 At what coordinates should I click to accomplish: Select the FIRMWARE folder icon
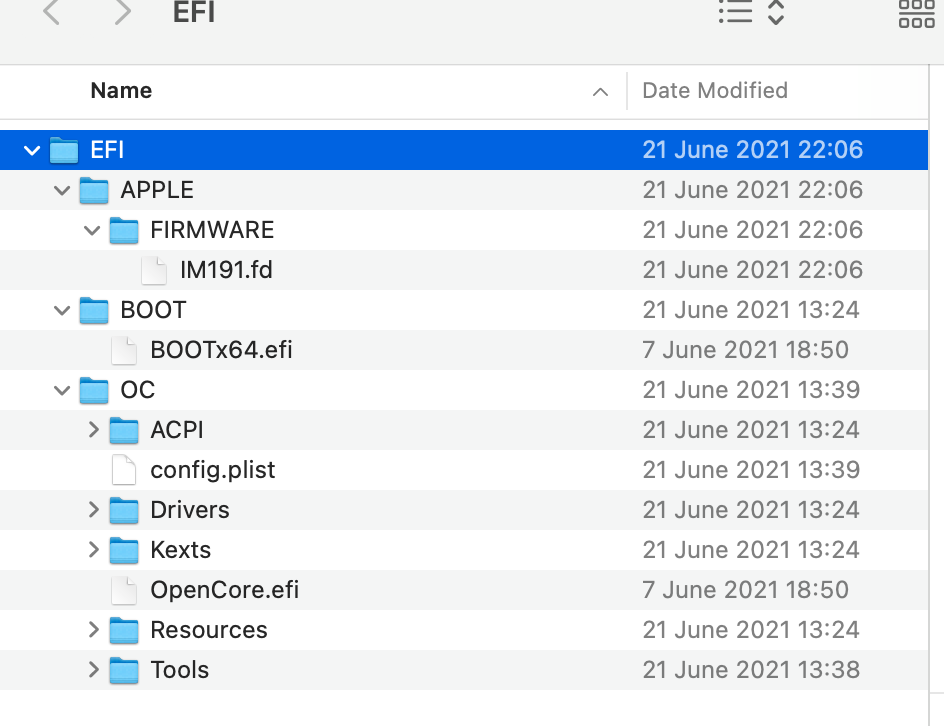pos(124,230)
